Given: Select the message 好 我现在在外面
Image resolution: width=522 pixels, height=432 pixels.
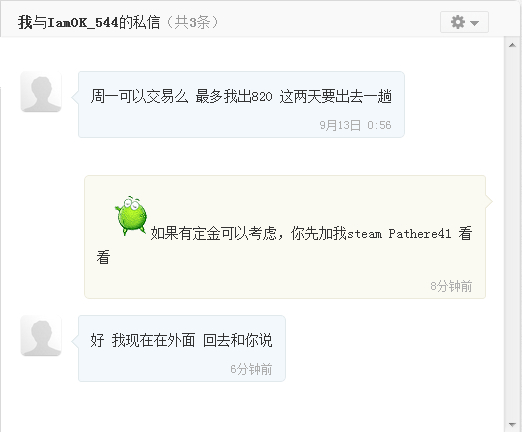Looking at the screenshot, I should pos(181,341).
